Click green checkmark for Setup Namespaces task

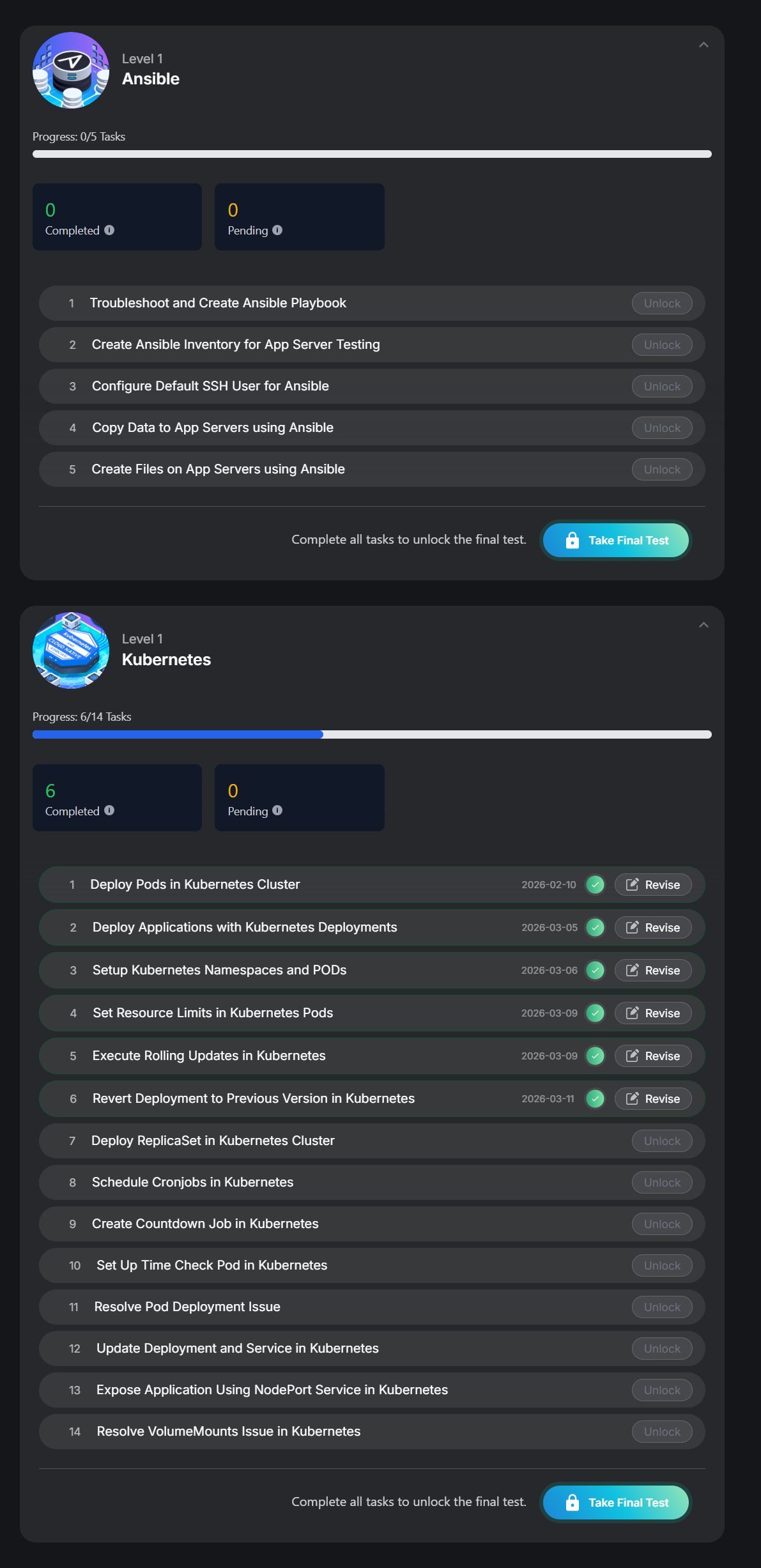[x=596, y=970]
